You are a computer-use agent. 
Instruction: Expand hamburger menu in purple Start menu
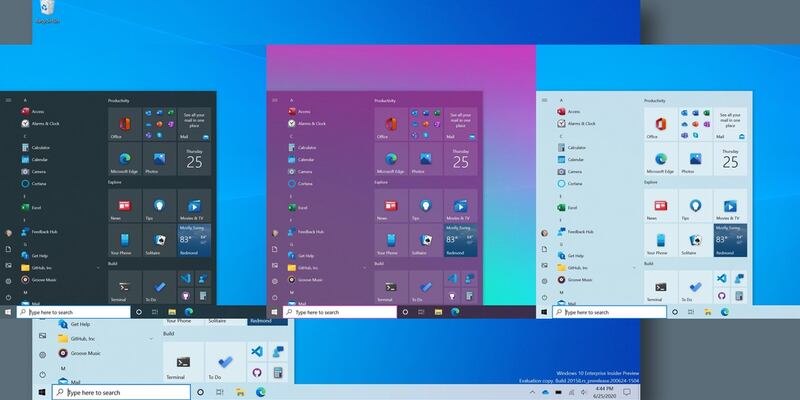point(275,101)
